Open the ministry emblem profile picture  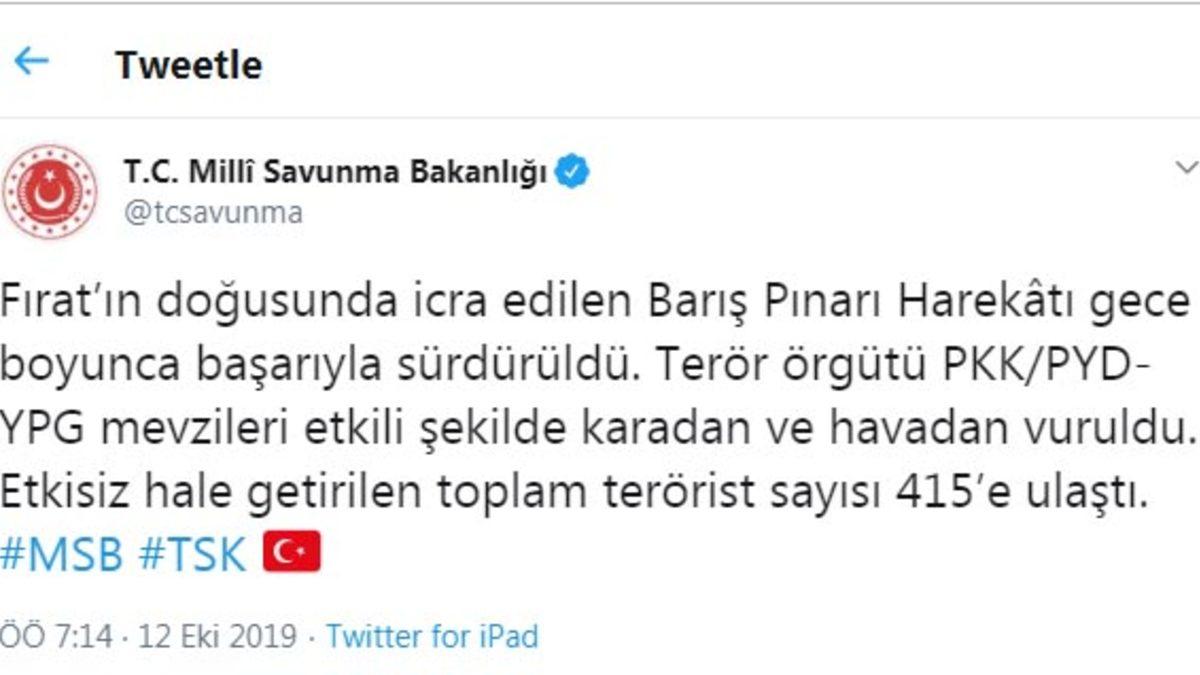[49, 191]
